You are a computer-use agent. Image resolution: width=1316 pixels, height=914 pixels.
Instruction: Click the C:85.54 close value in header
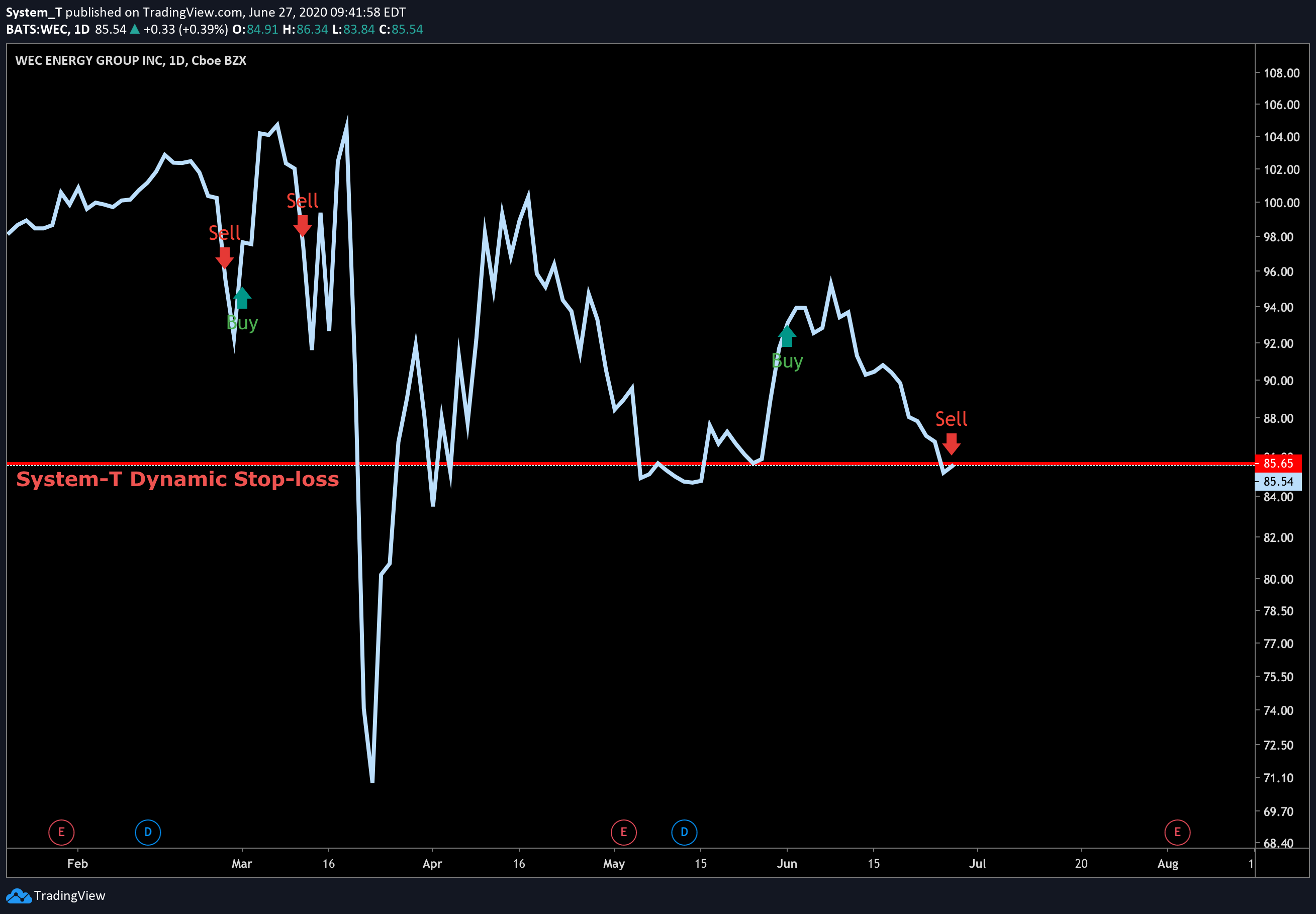pos(401,29)
